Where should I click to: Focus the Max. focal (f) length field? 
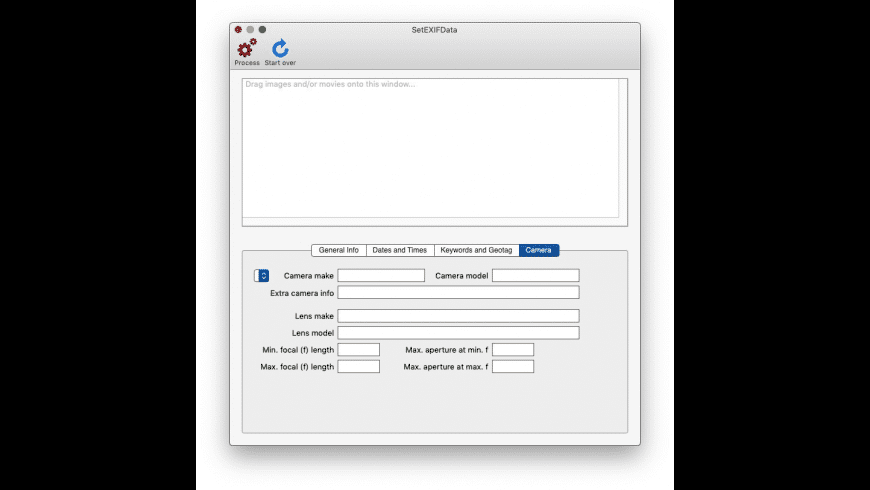click(x=358, y=366)
